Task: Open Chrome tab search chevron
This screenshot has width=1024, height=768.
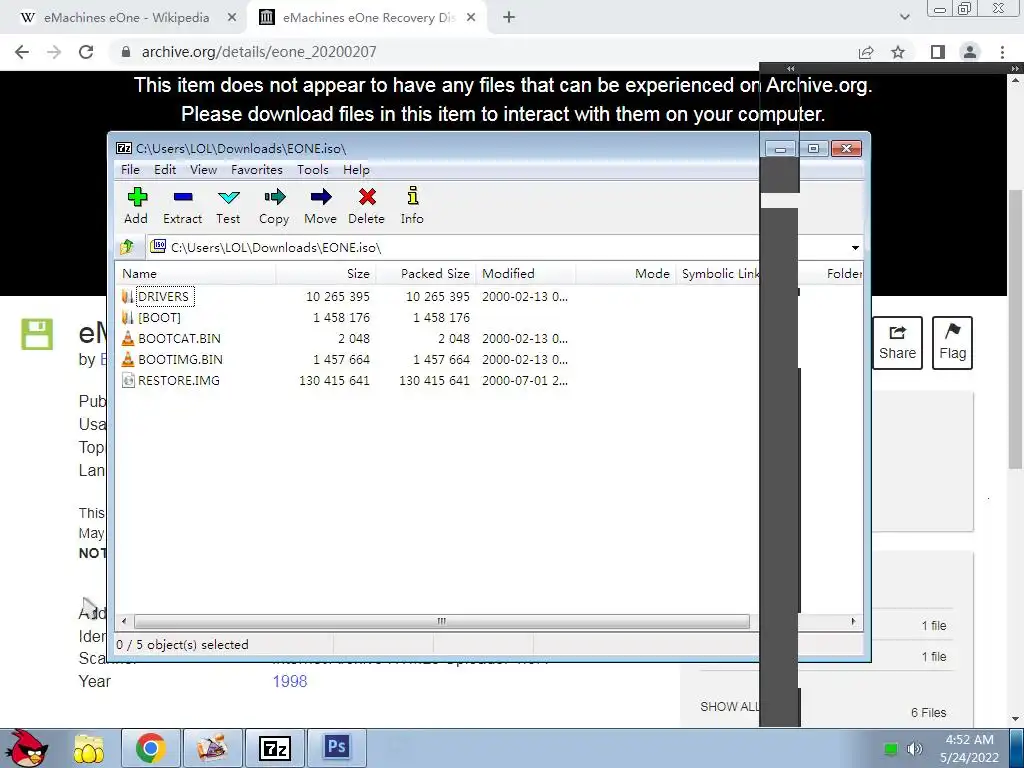Action: tap(904, 18)
